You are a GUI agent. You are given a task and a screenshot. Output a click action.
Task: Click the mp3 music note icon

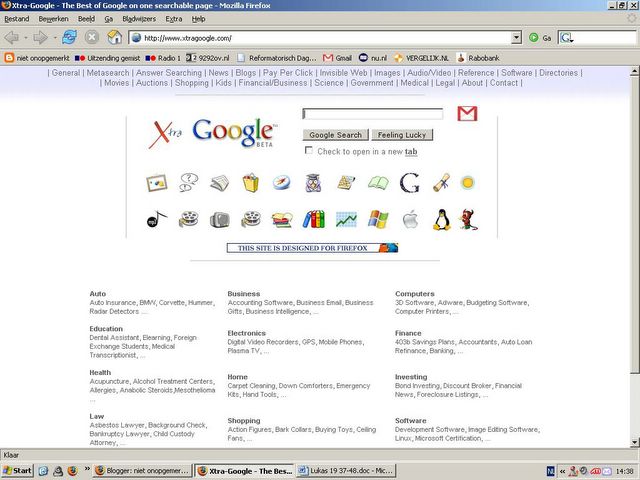click(x=157, y=219)
